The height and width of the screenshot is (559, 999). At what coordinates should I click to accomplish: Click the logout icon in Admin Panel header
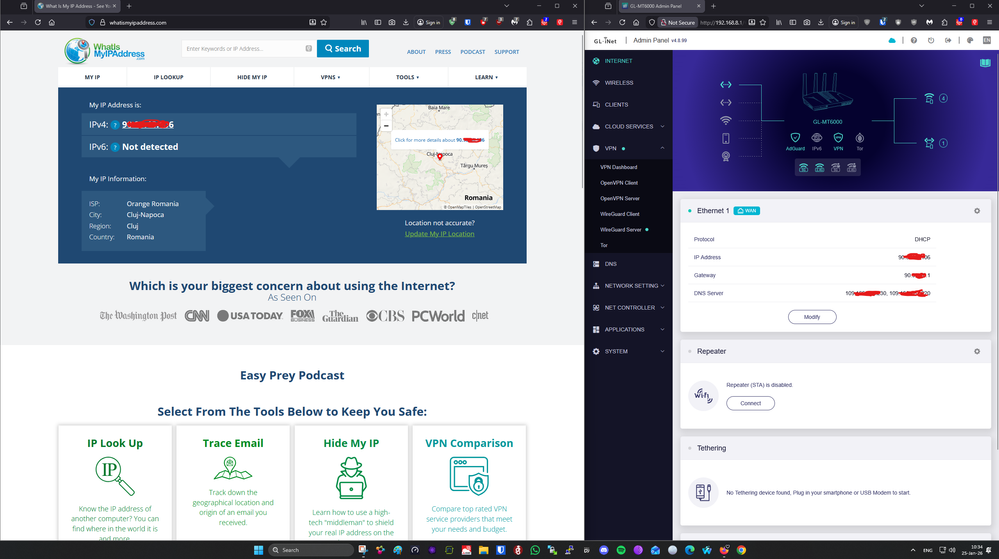(x=948, y=40)
